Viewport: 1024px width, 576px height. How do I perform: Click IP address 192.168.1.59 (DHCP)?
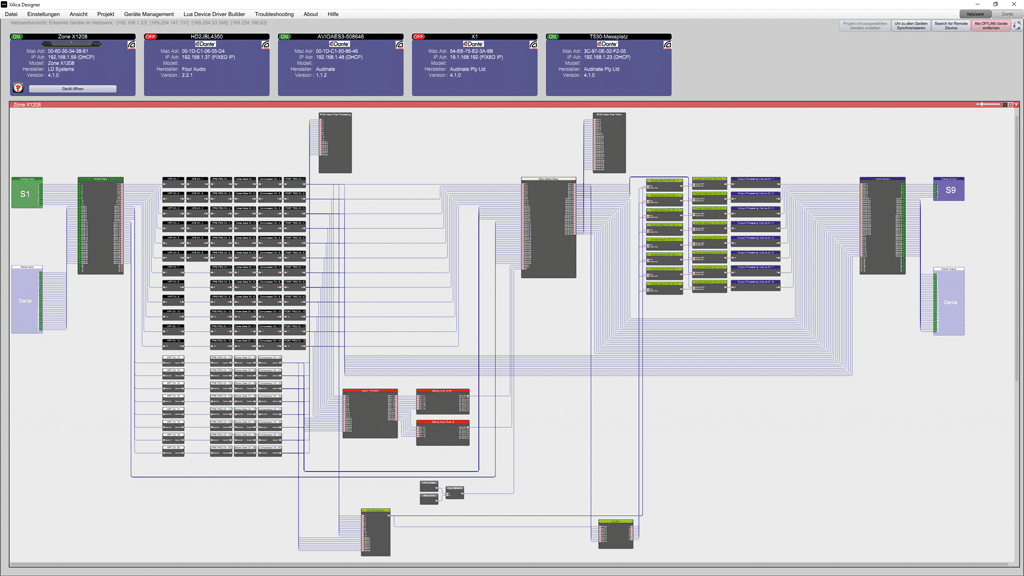[71, 57]
